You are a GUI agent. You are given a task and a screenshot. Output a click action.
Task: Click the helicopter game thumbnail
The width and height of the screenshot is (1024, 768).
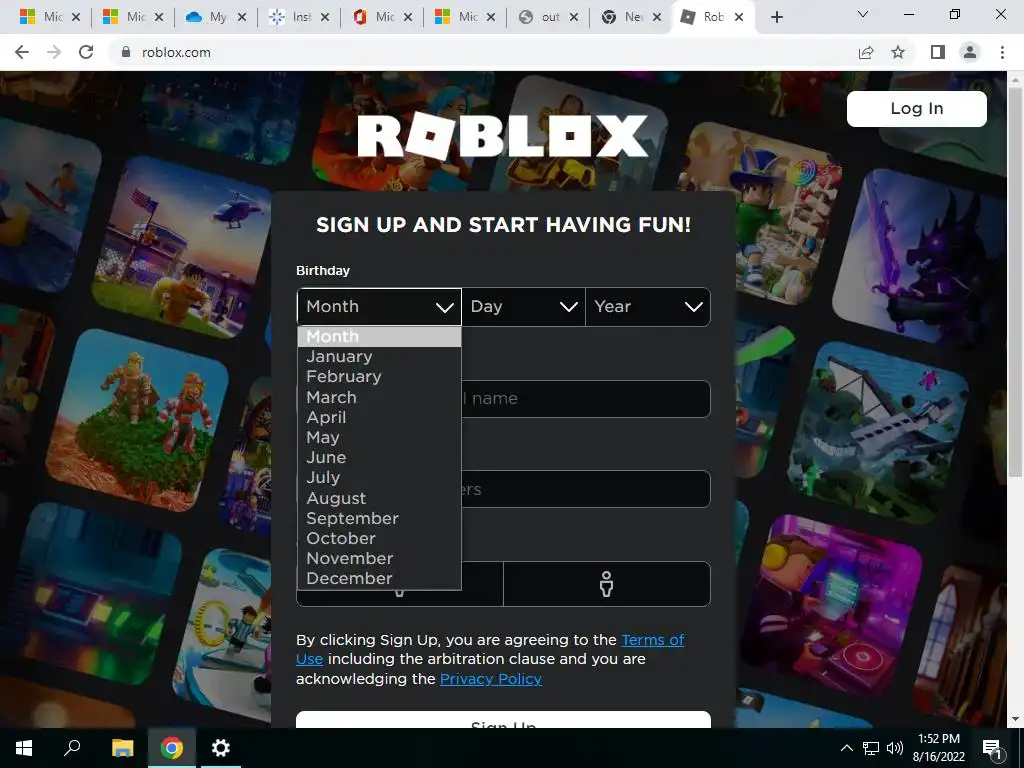(x=183, y=247)
